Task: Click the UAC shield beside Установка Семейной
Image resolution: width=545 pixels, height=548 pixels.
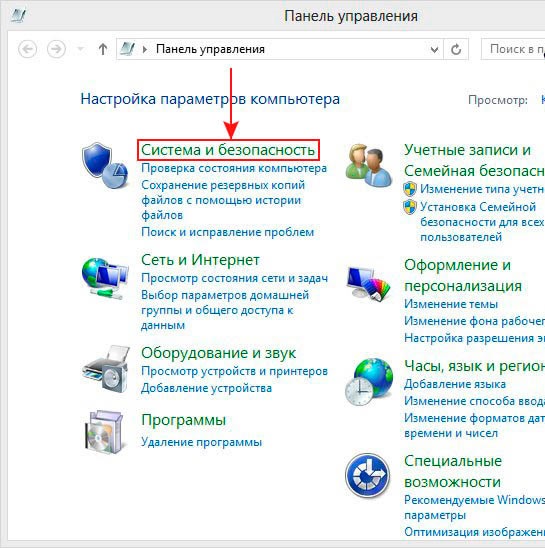Action: (410, 207)
